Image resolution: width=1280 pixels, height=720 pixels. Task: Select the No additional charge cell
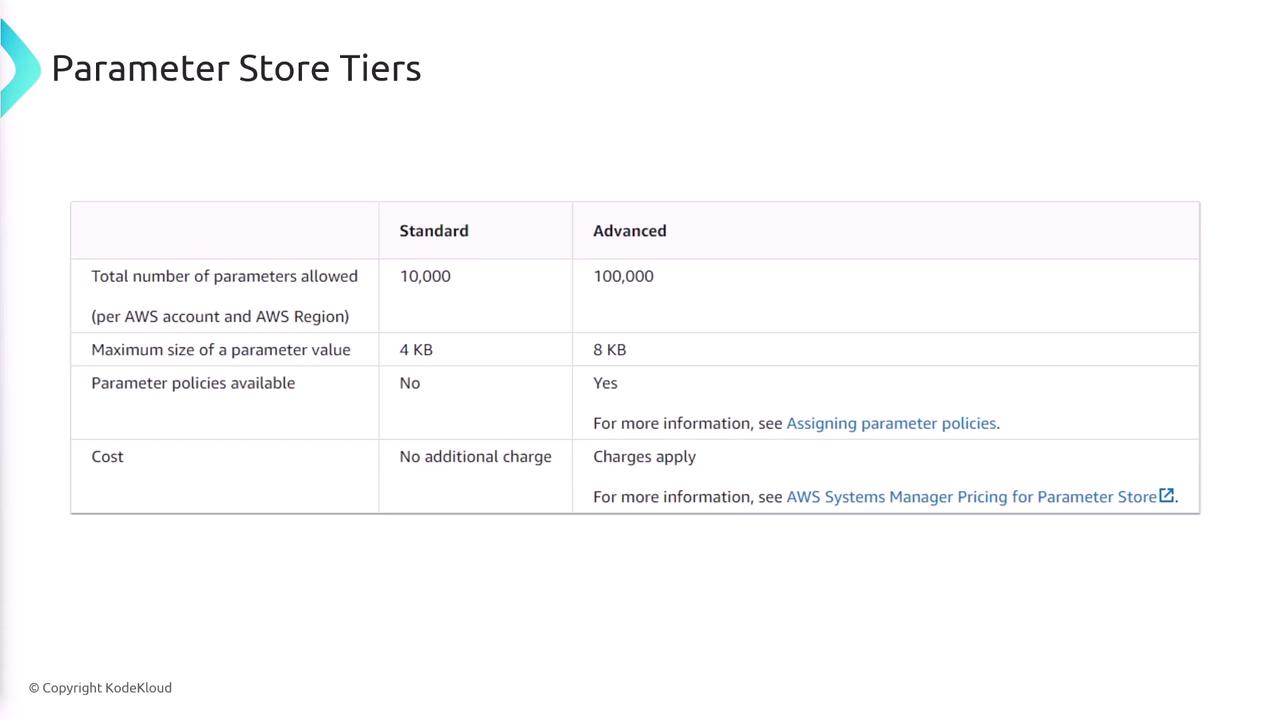coord(475,456)
